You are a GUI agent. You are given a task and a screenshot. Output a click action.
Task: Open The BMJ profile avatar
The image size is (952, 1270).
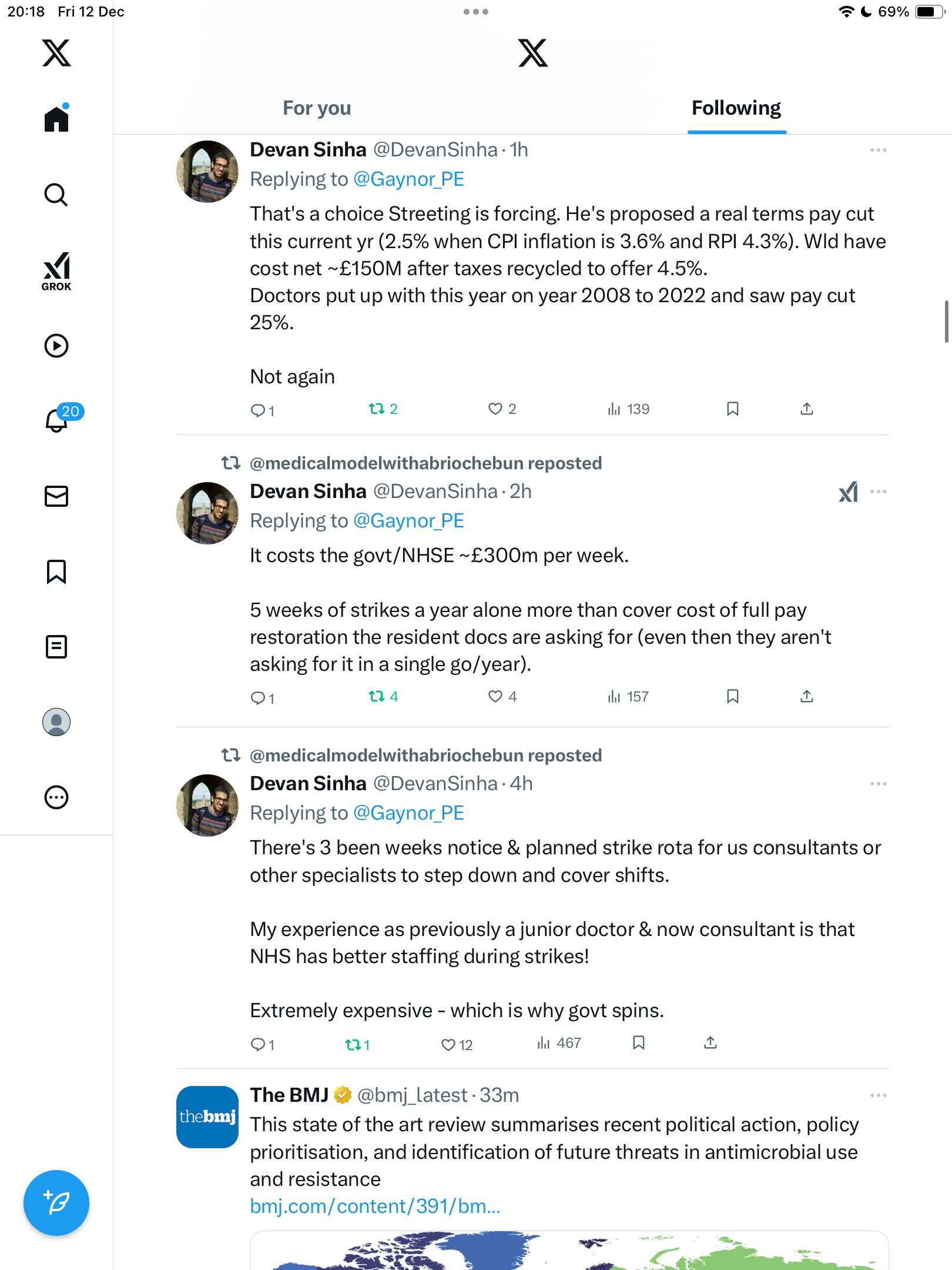[207, 1117]
